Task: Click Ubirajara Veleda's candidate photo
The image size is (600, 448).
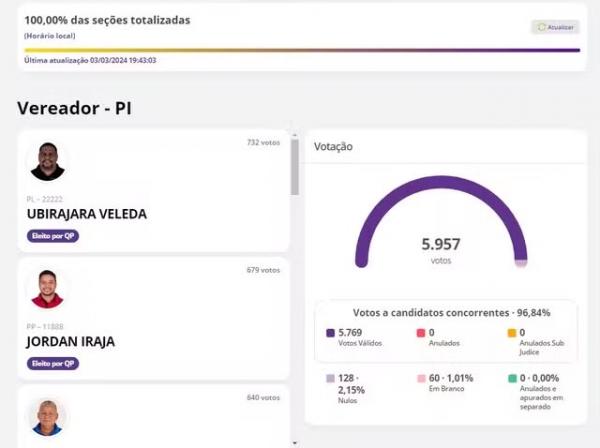Action: tap(47, 161)
